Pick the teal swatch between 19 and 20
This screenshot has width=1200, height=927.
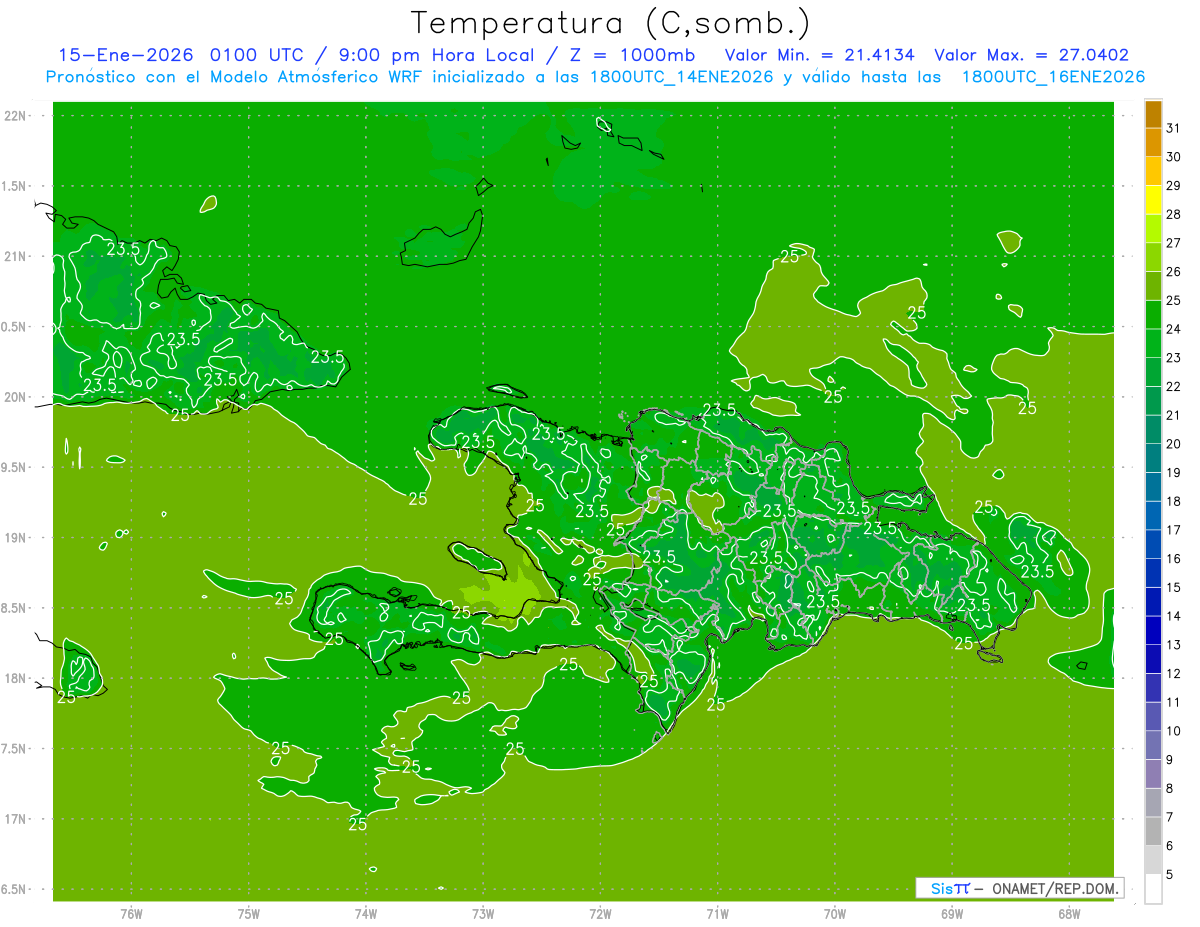point(1153,458)
